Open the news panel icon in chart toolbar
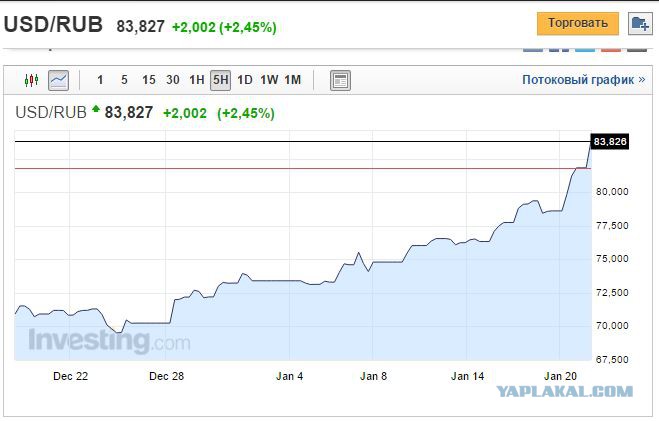659x421 pixels. [x=340, y=80]
